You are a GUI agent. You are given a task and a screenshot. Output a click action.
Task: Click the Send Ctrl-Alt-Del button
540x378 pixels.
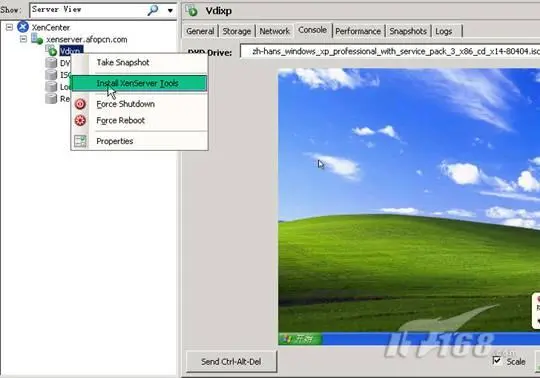[231, 361]
